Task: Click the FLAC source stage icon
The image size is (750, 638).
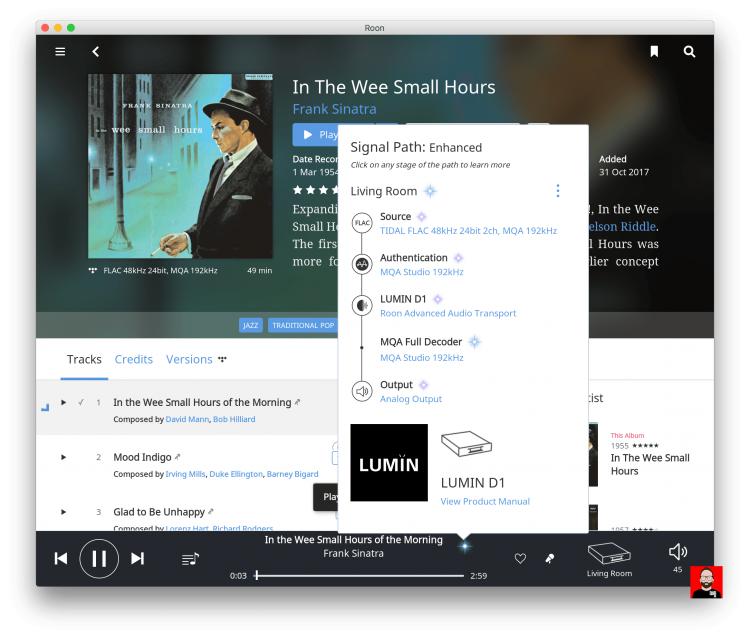Action: click(x=362, y=223)
